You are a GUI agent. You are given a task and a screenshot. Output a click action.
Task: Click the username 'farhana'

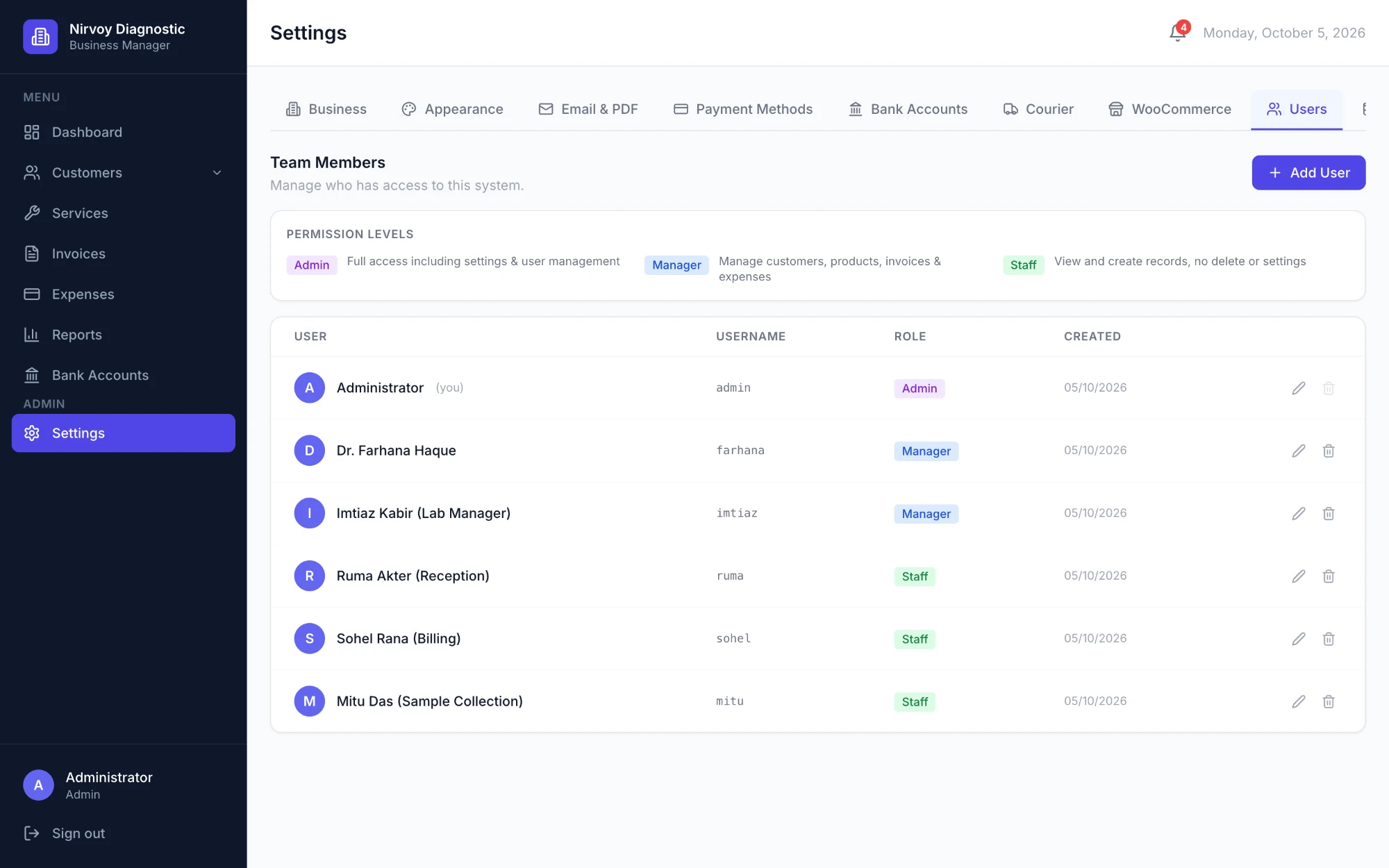(x=740, y=451)
